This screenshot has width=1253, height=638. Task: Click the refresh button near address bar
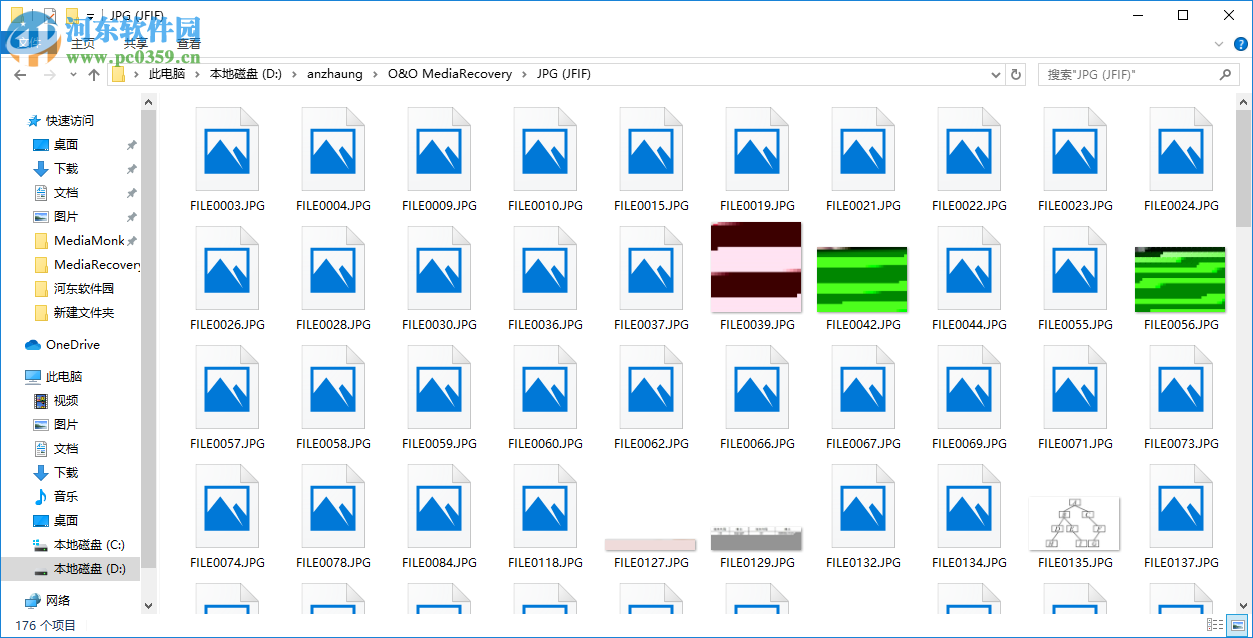1015,74
